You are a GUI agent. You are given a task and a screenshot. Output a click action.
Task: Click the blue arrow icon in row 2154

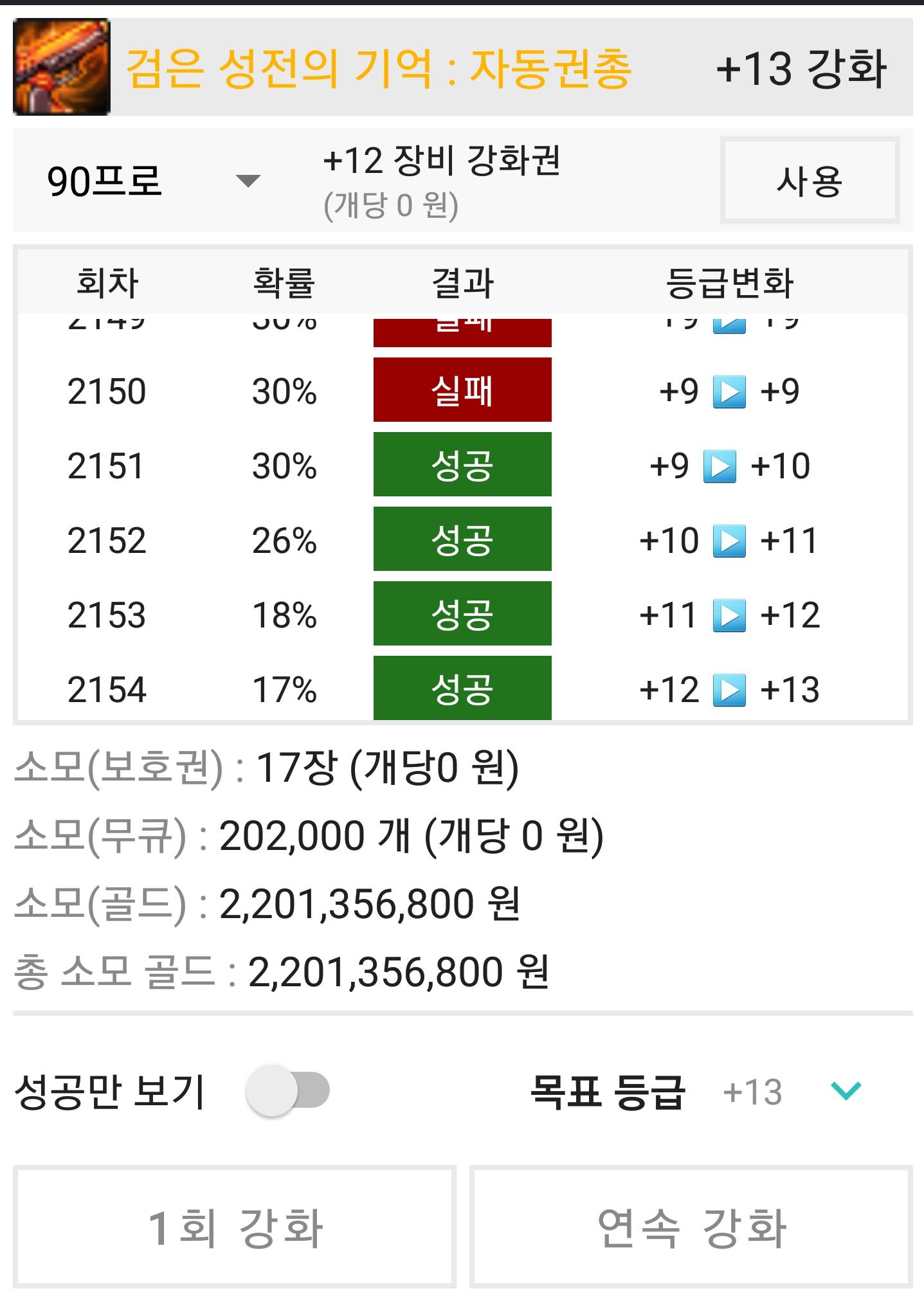[729, 690]
